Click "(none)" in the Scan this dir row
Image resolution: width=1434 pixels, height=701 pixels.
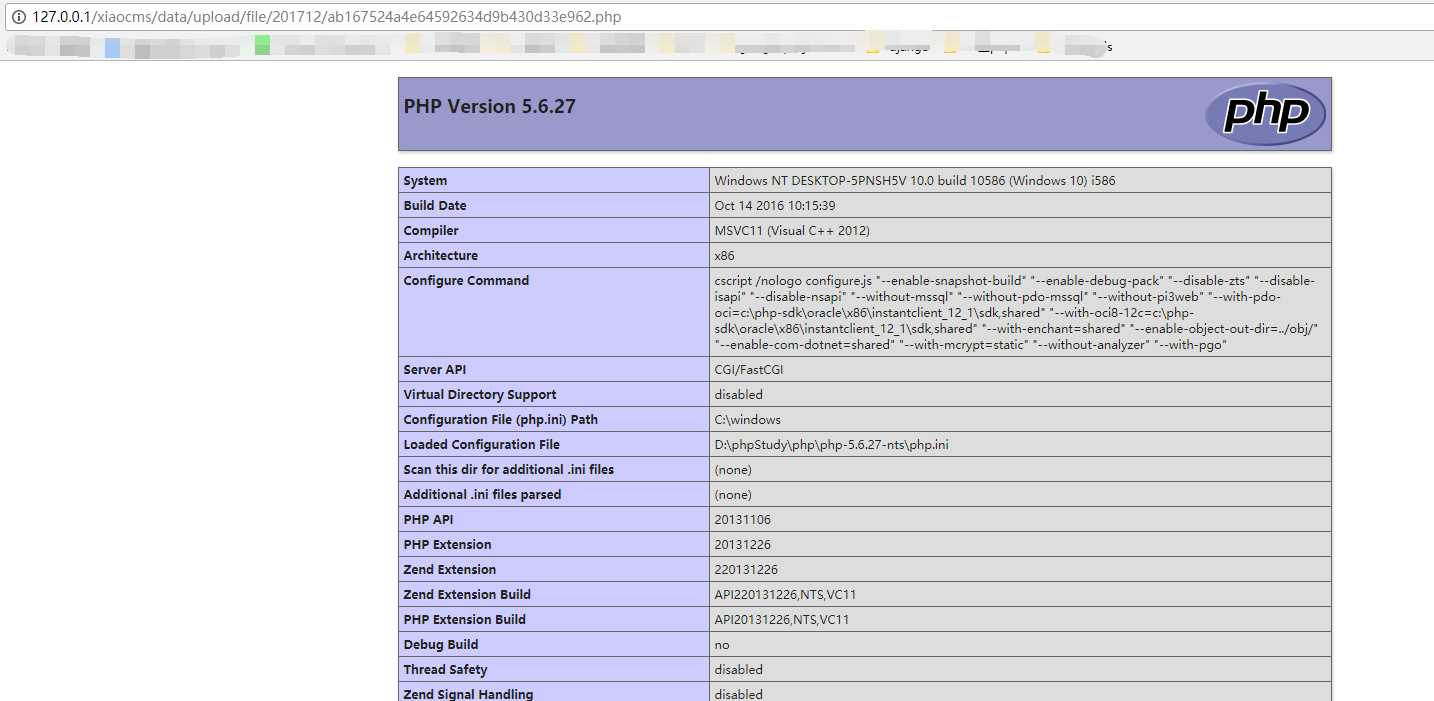pyautogui.click(x=732, y=470)
